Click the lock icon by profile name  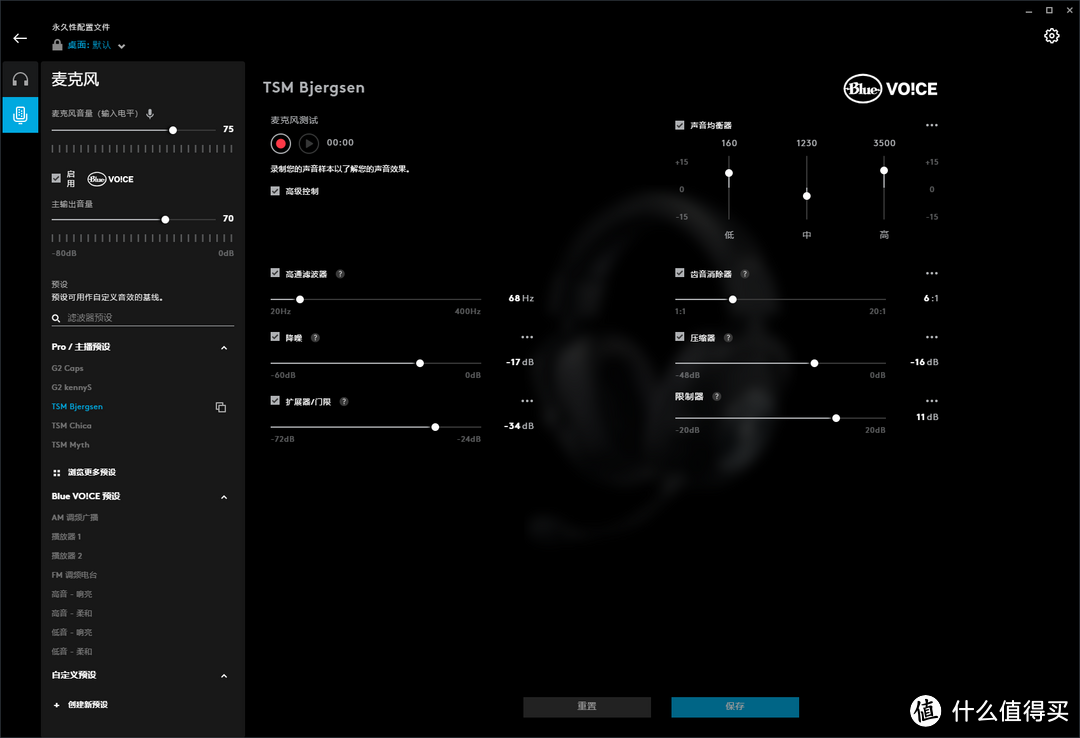click(57, 45)
